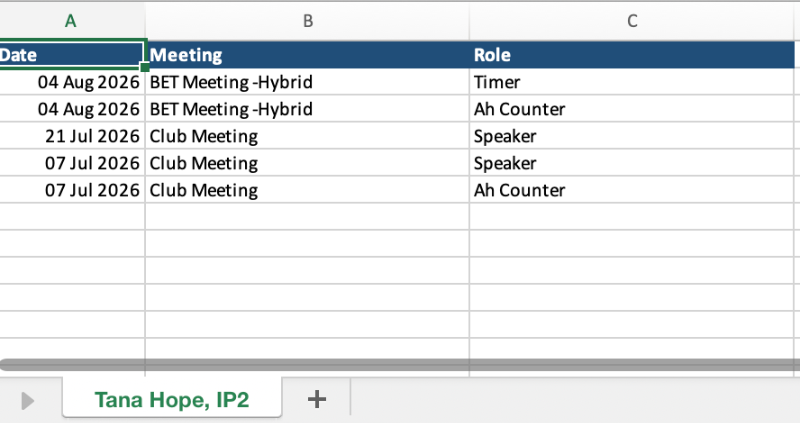Select column B header
Viewport: 800px width, 423px height.
point(308,21)
